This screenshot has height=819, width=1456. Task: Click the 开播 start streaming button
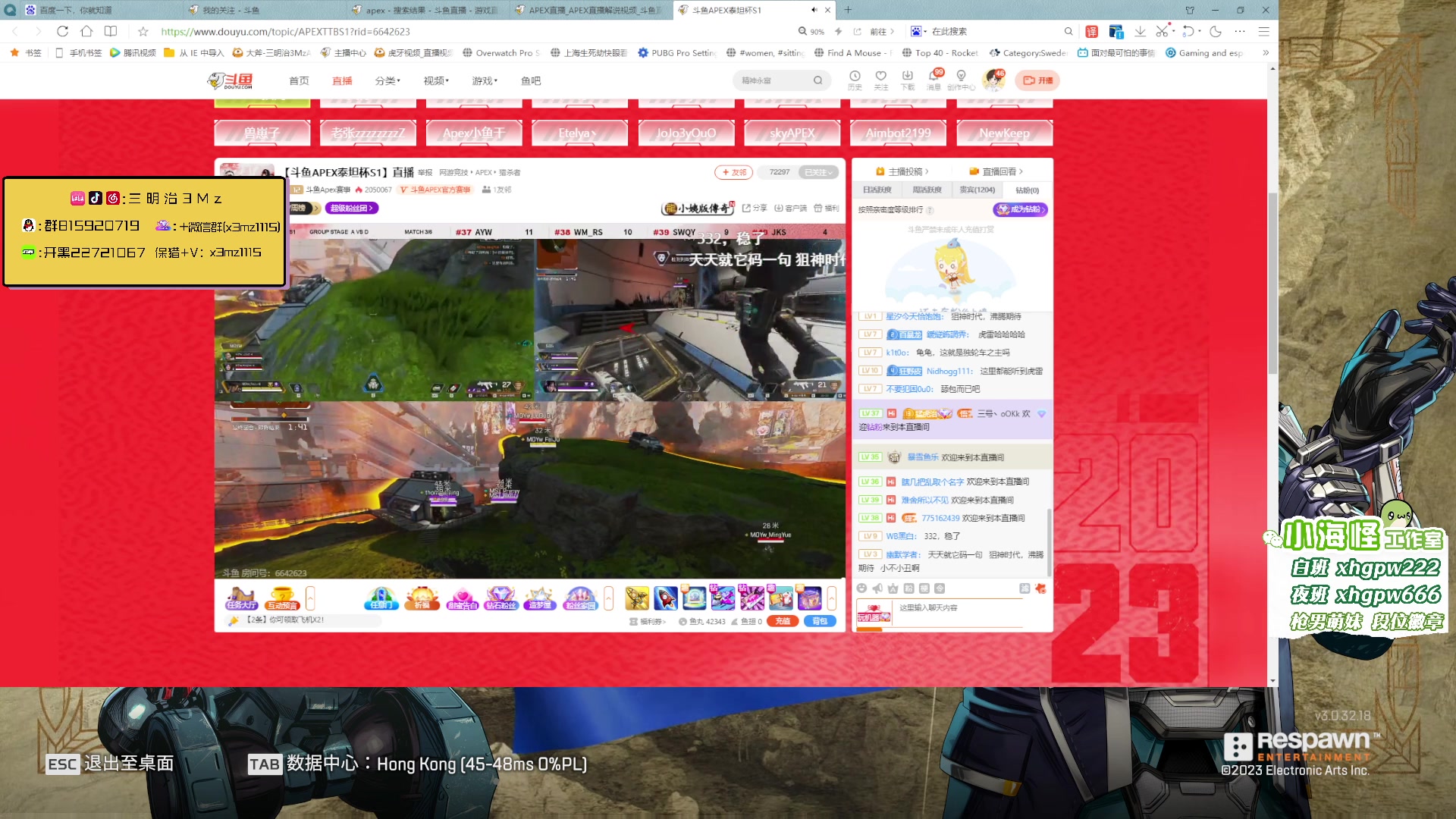(x=1037, y=80)
